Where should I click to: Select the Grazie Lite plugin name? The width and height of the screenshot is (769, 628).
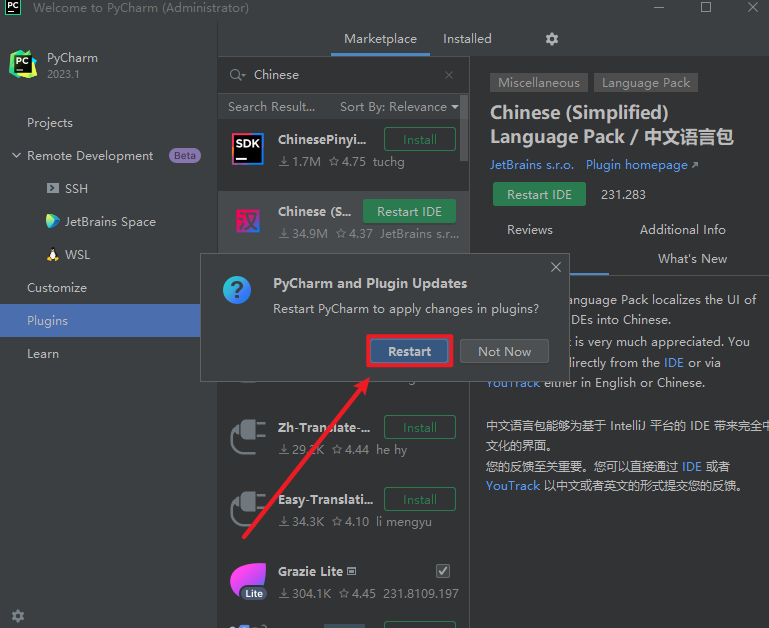point(310,572)
